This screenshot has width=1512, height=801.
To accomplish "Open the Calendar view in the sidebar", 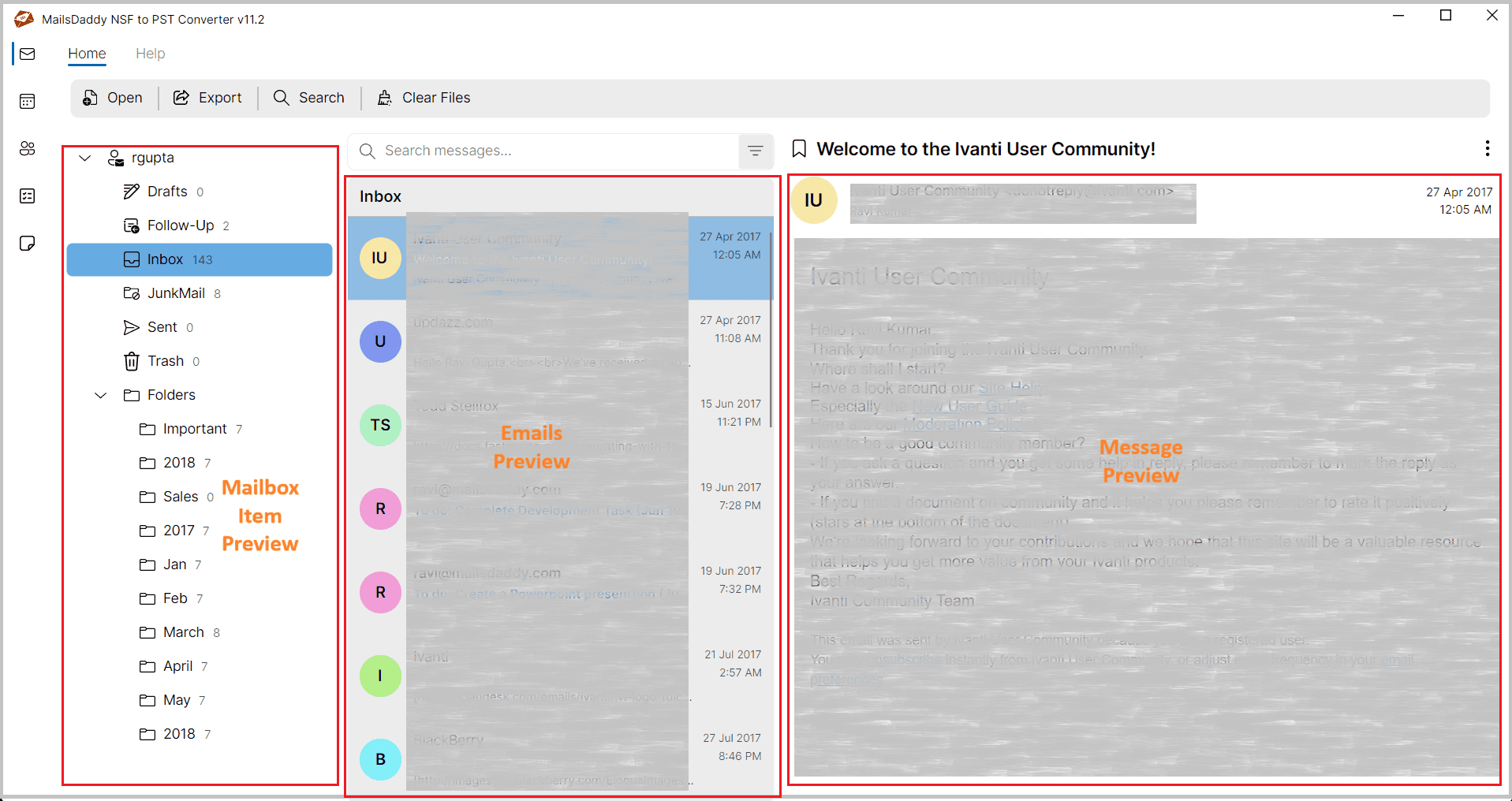I will tap(28, 101).
